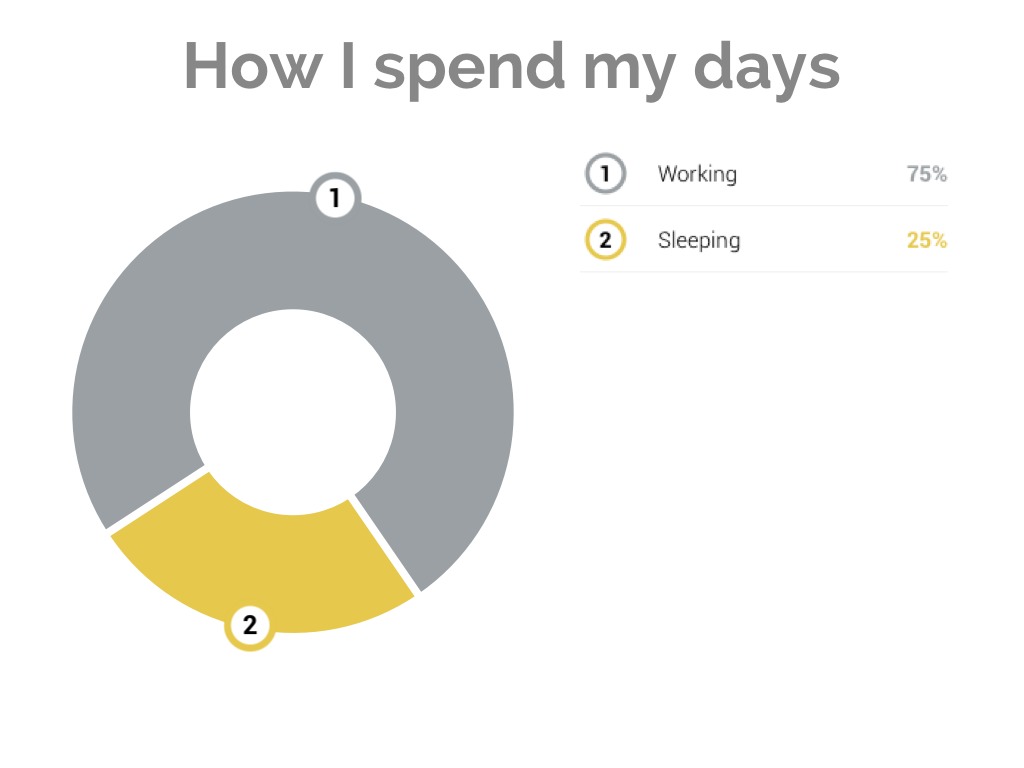Click the divider line below the Working row
The width and height of the screenshot is (1024, 768).
click(x=764, y=206)
